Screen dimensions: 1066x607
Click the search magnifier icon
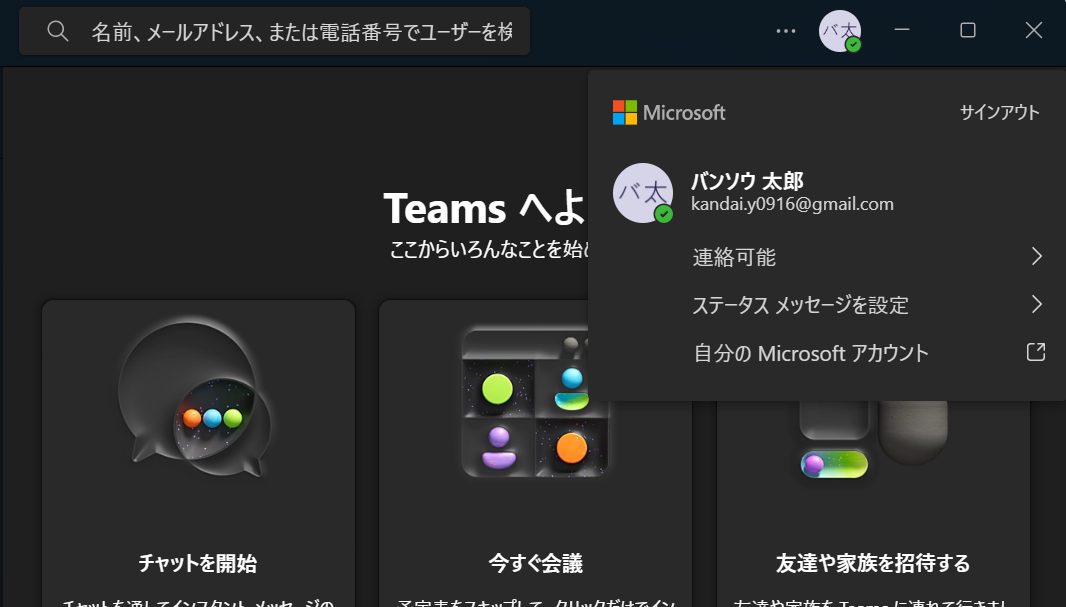point(58,31)
